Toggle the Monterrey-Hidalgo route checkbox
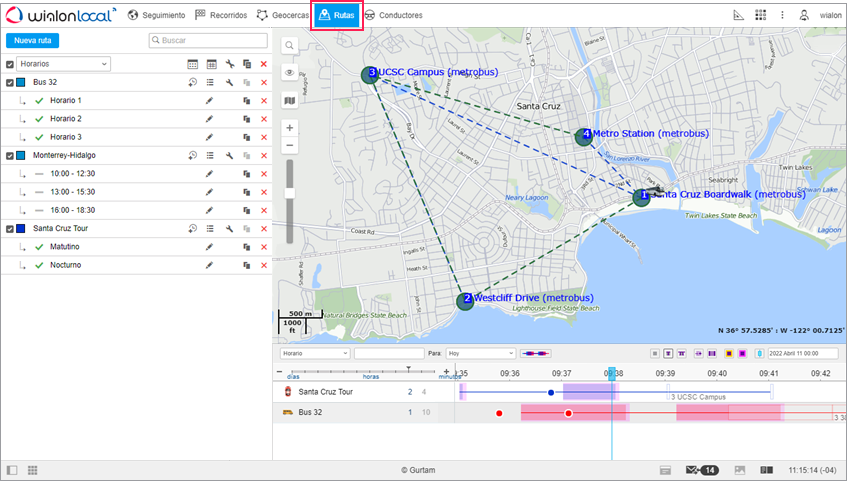 coord(10,156)
